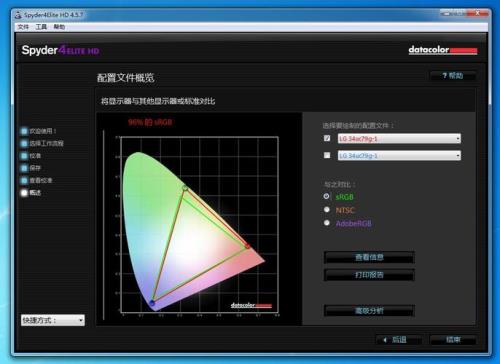
Task: Click the 高级分析 button
Action: pyautogui.click(x=369, y=311)
